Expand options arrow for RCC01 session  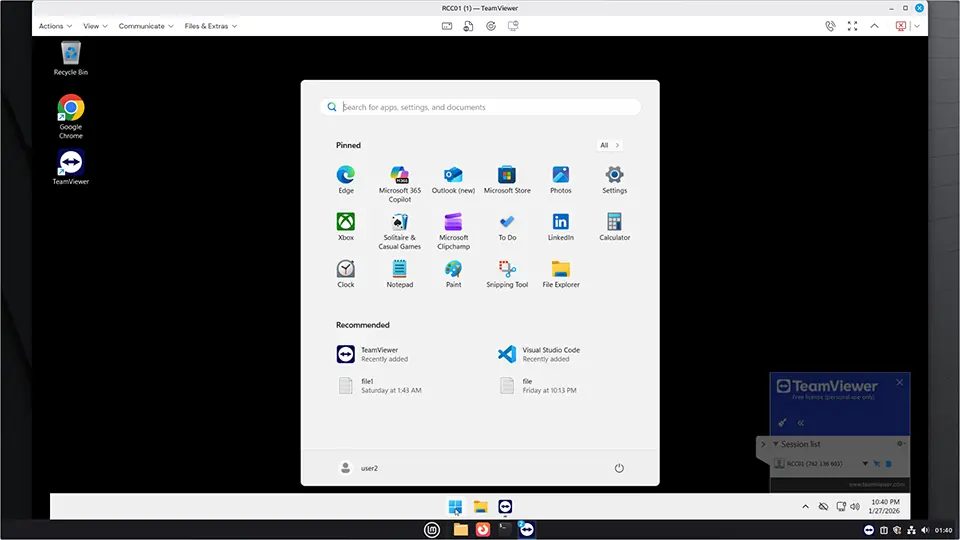pyautogui.click(x=865, y=463)
